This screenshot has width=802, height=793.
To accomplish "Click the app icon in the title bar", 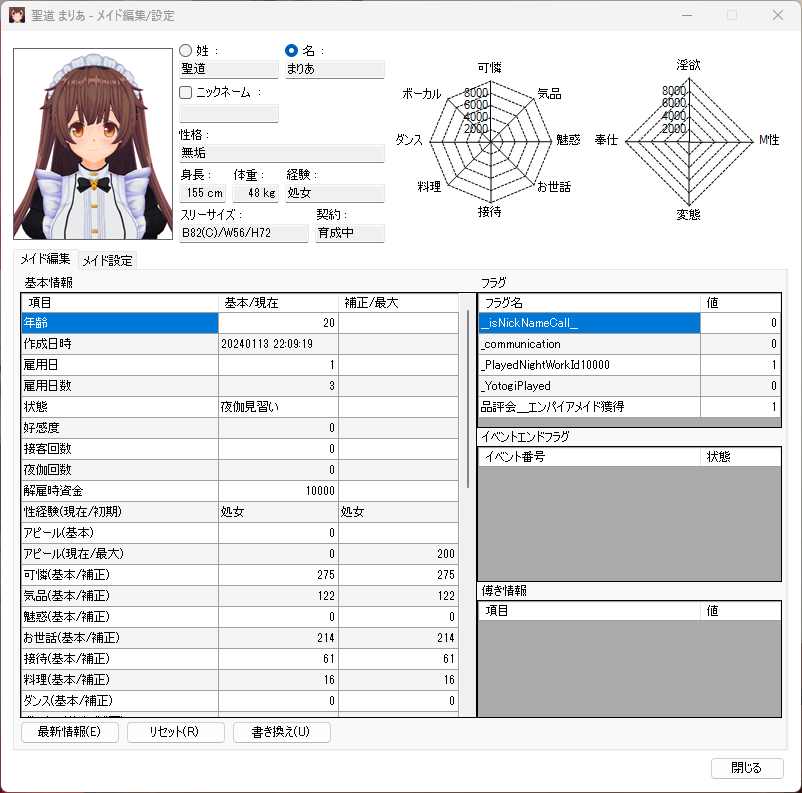I will click(x=17, y=15).
